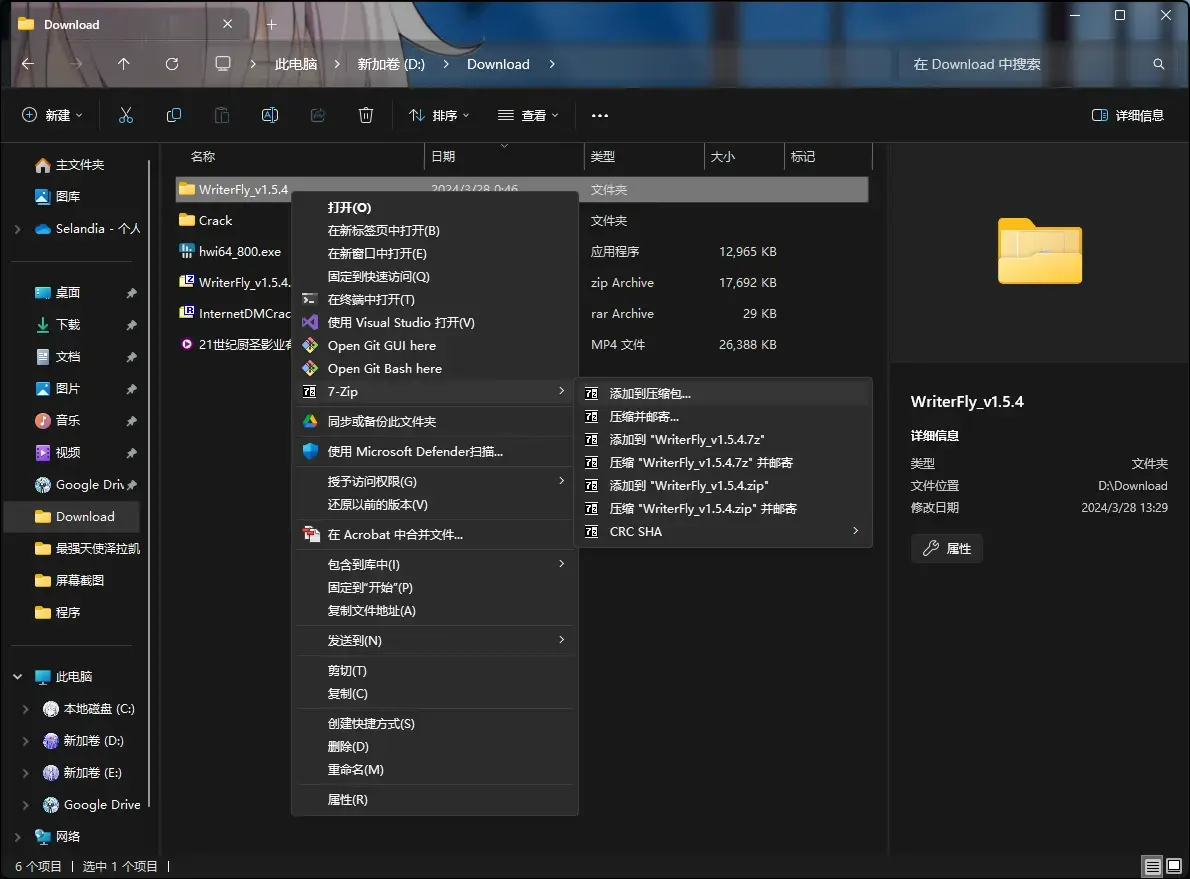The image size is (1190, 879).
Task: Switch to the large thumbnails view in status bar
Action: (x=1174, y=866)
